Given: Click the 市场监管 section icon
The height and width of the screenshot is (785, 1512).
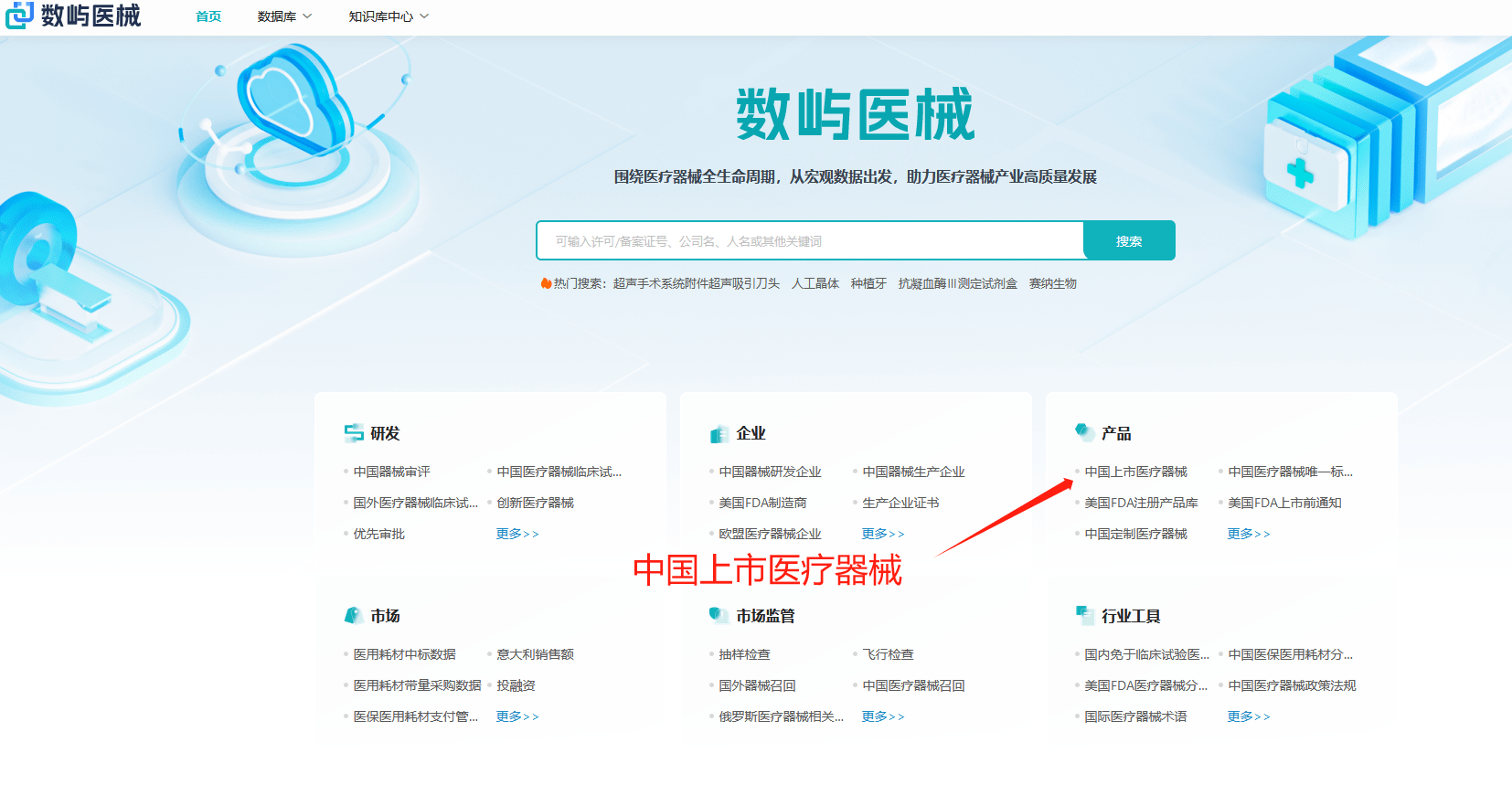Looking at the screenshot, I should [x=719, y=615].
